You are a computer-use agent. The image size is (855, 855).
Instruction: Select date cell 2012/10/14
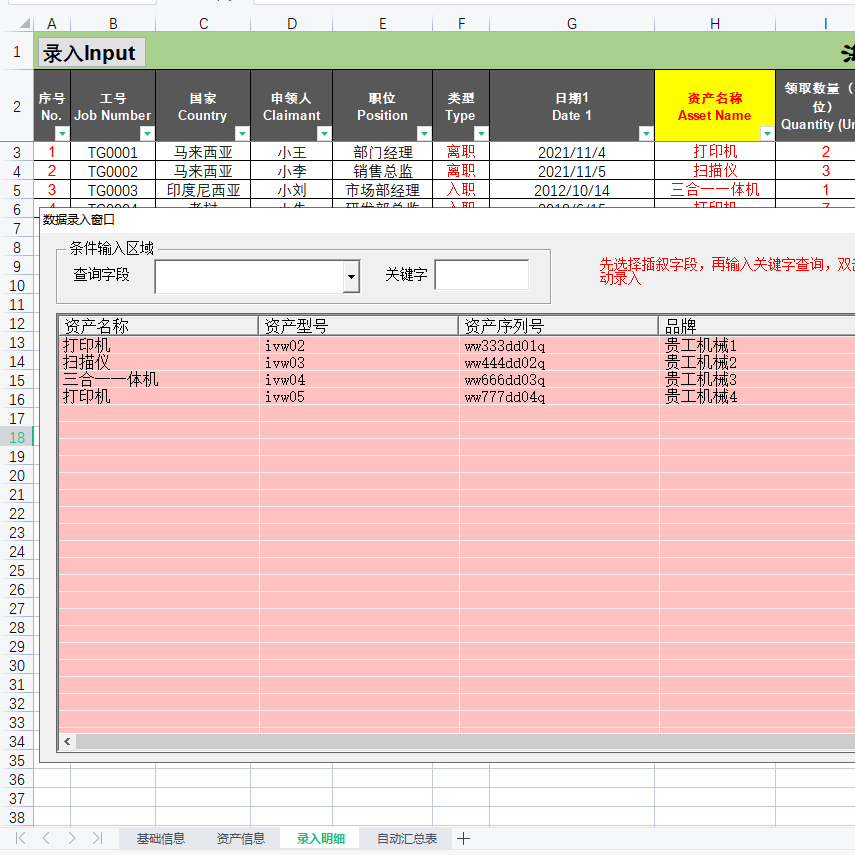click(x=571, y=190)
